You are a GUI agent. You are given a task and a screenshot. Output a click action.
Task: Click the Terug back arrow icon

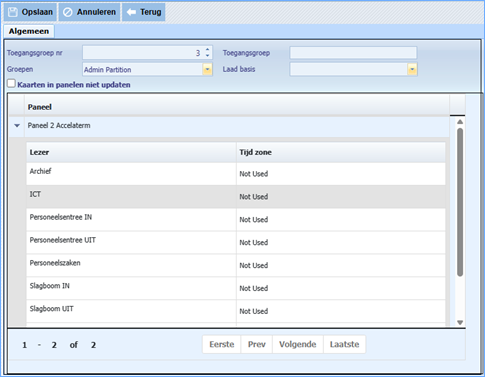tap(131, 12)
